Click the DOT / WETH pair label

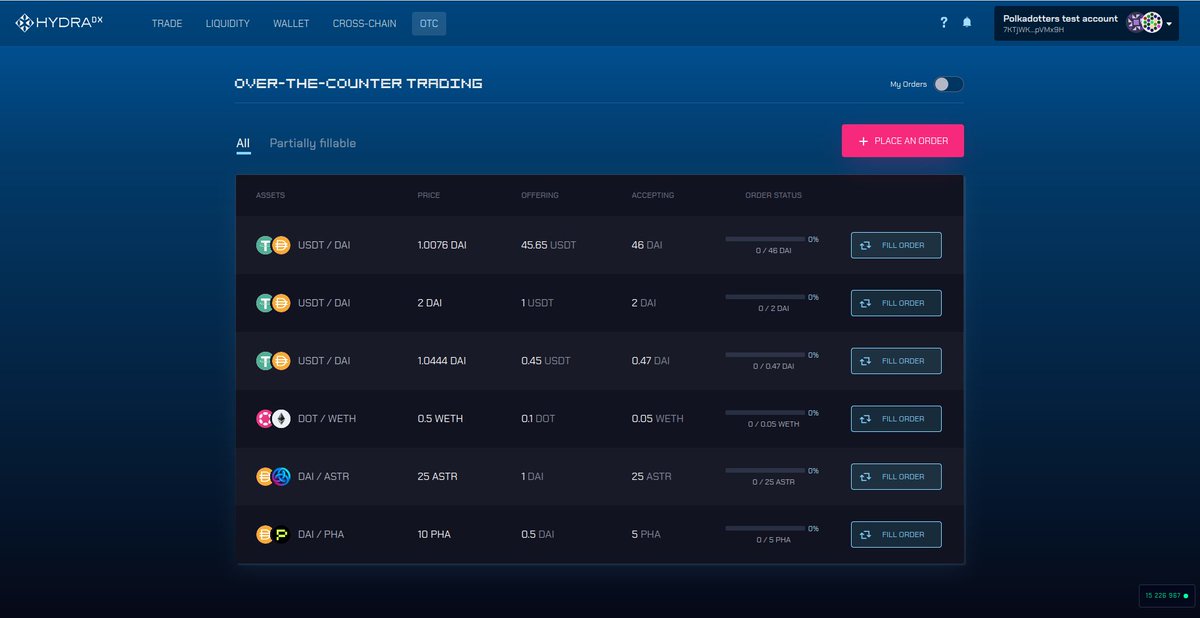coord(327,419)
